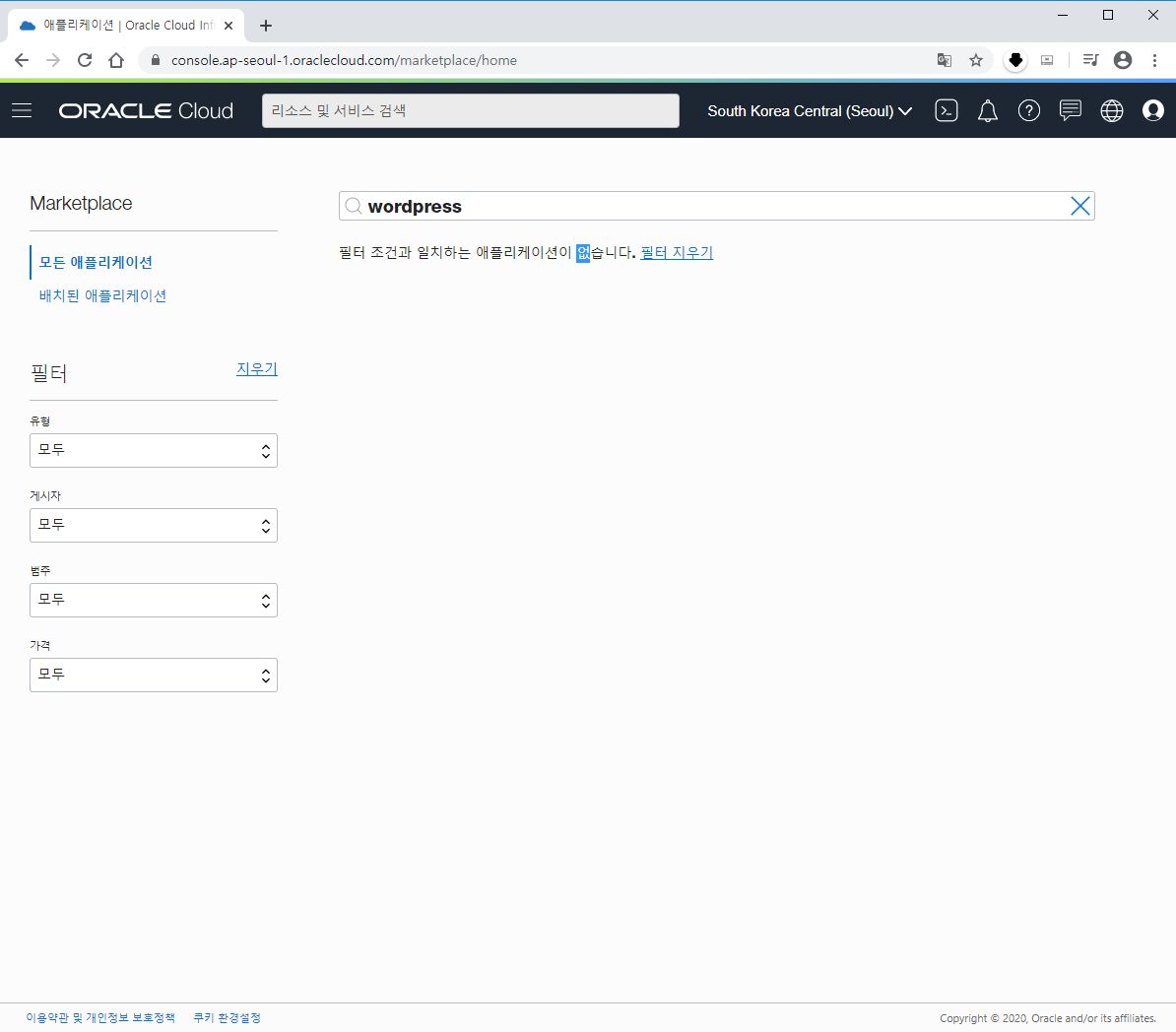Expand the 범주 filter dropdown
1176x1032 pixels.
154,601
